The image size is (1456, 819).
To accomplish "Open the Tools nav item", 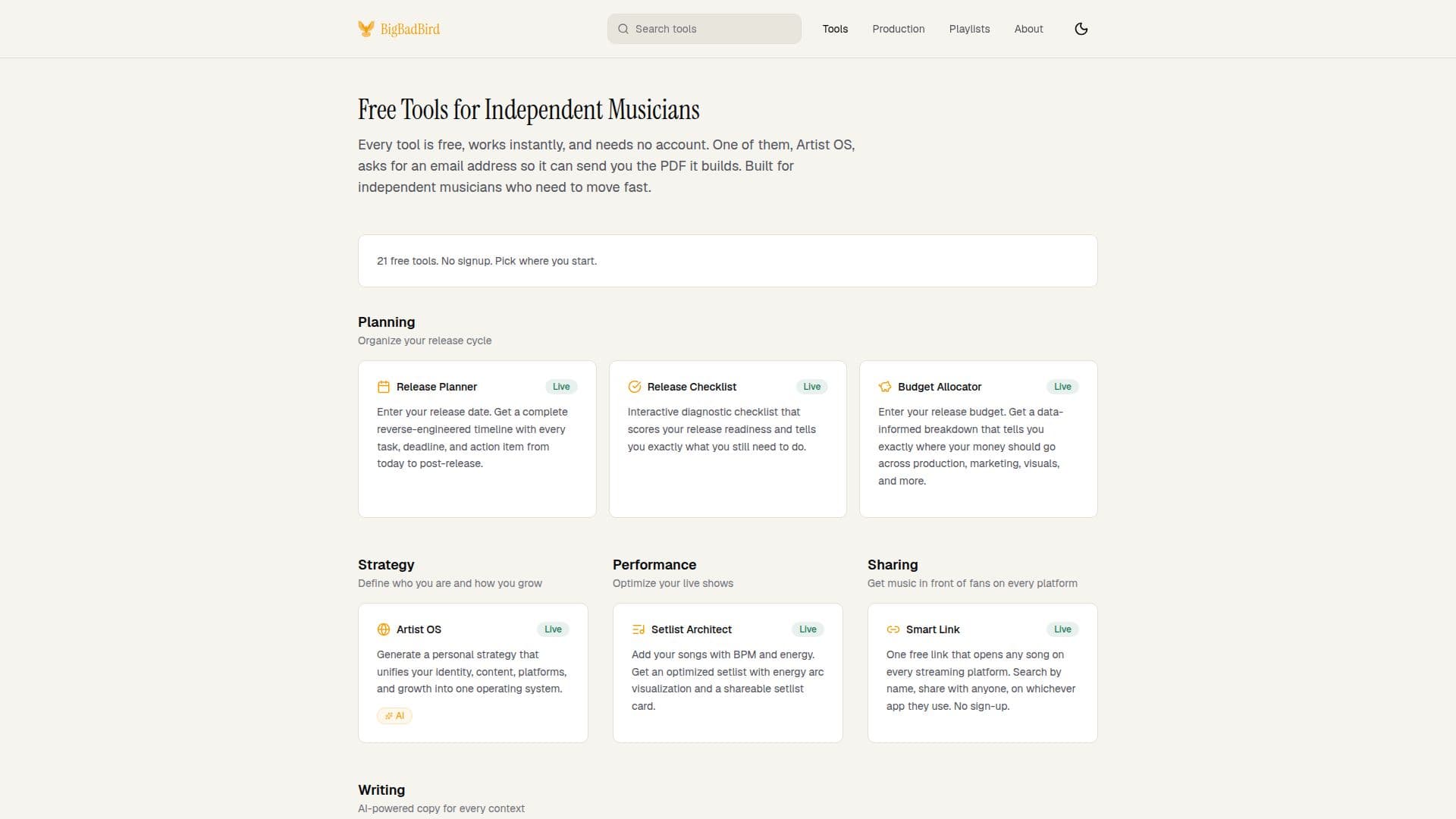I will click(835, 29).
